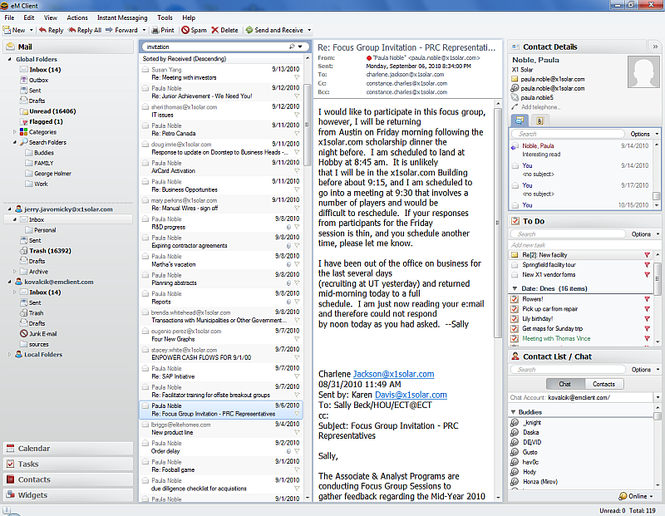Click the To Do list scrollbar thumb
This screenshot has width=665, height=516.
click(x=657, y=279)
